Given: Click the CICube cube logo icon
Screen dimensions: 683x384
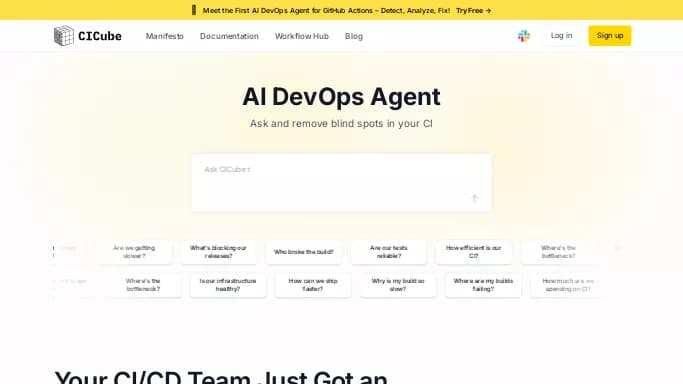Looking at the screenshot, I should 64,36.
